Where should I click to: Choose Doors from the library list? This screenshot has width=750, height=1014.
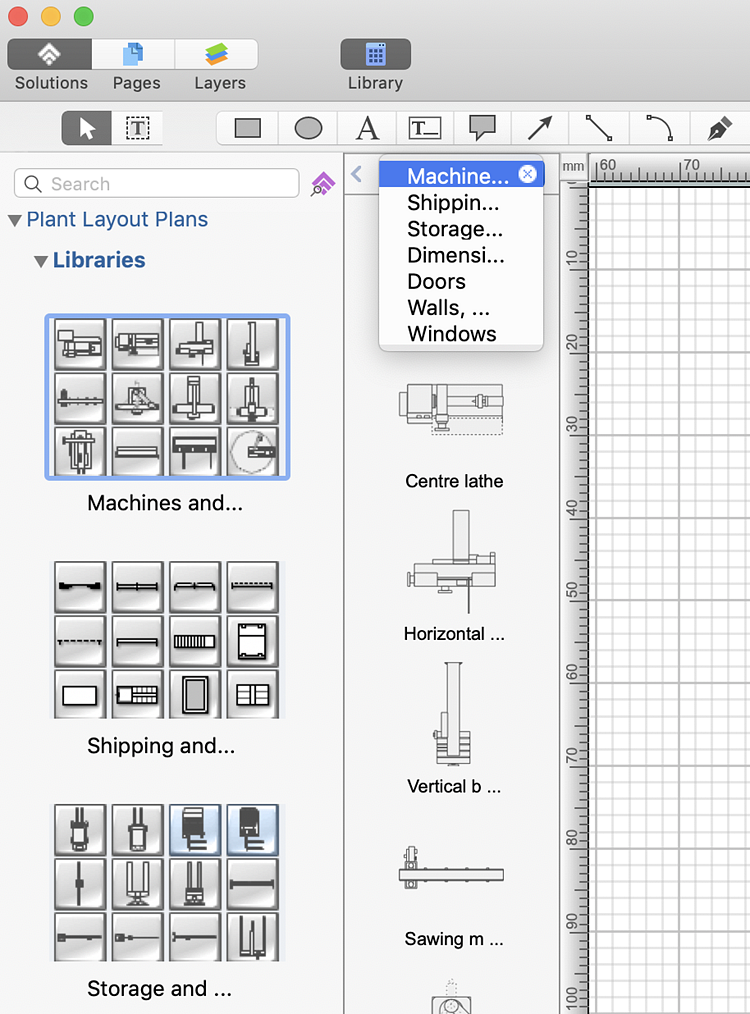point(436,282)
